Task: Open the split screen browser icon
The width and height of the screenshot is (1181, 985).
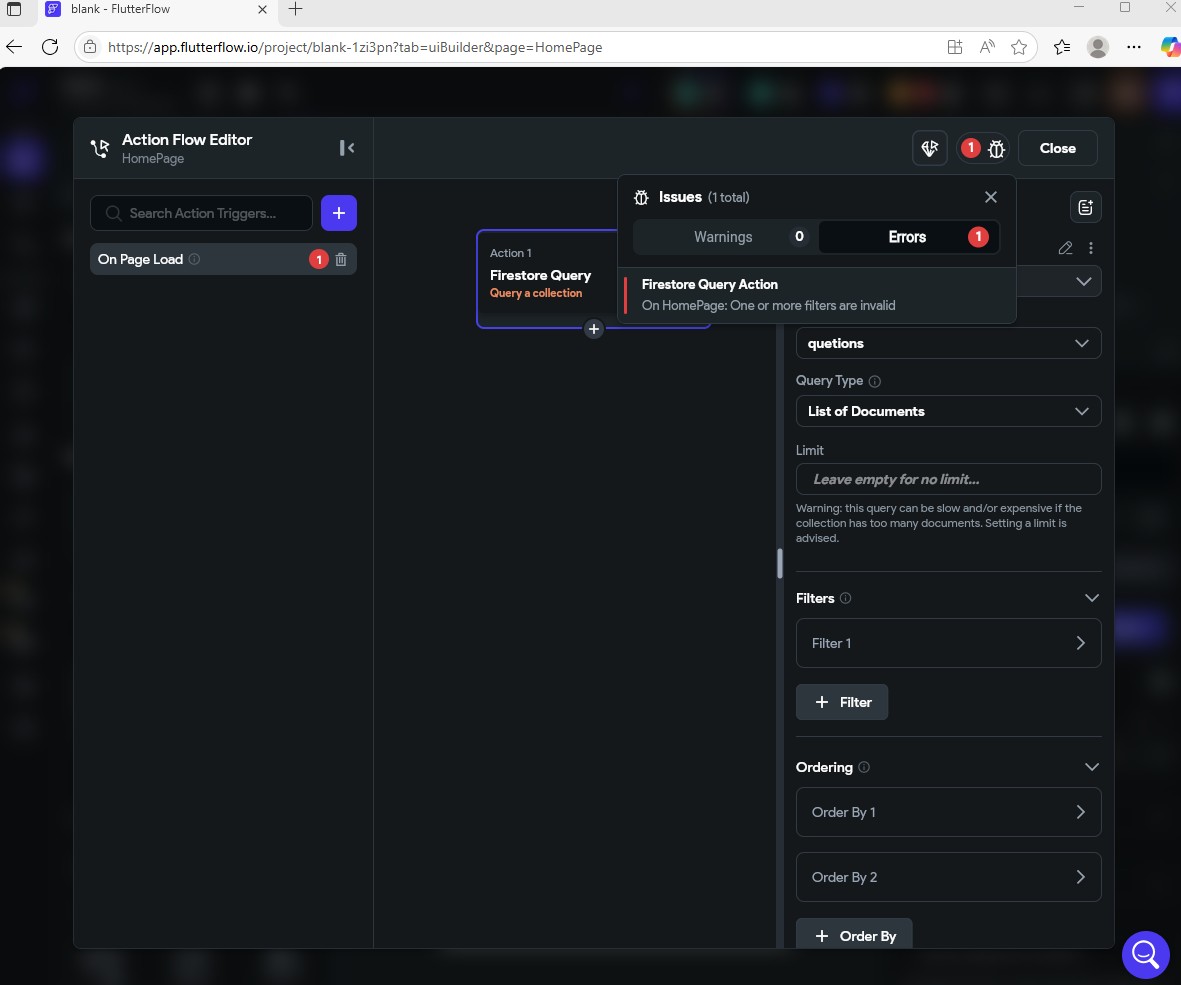Action: (954, 47)
